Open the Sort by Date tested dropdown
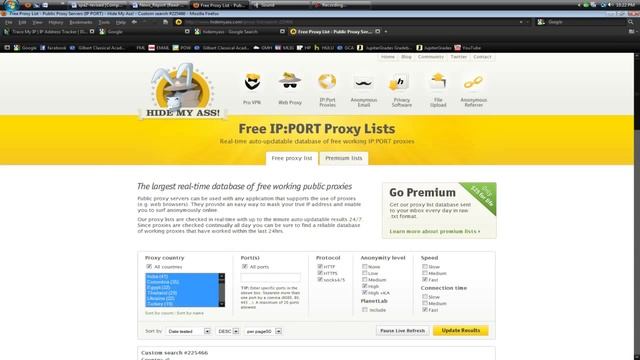This screenshot has width=640, height=360. 188,331
